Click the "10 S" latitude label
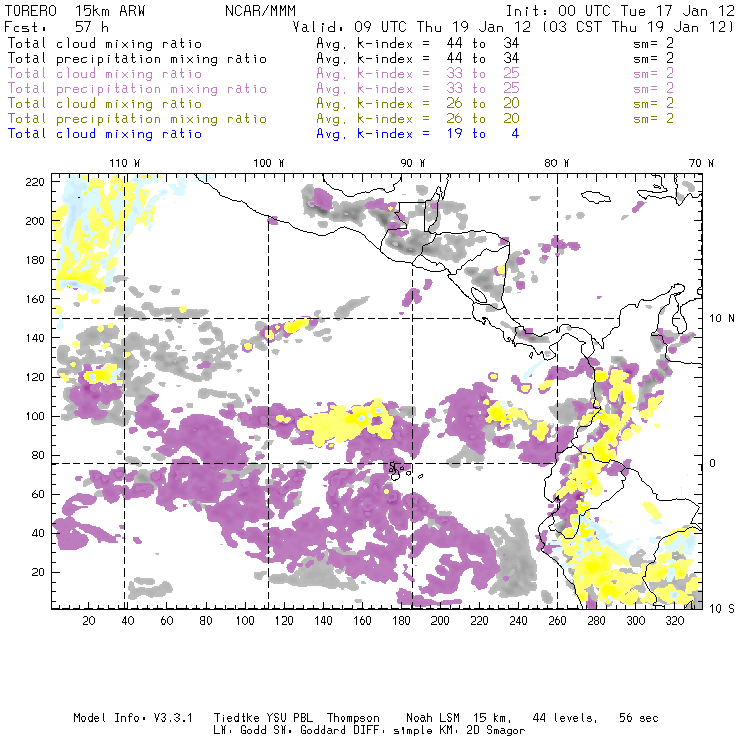Image resolution: width=740 pixels, height=740 pixels. click(x=722, y=609)
